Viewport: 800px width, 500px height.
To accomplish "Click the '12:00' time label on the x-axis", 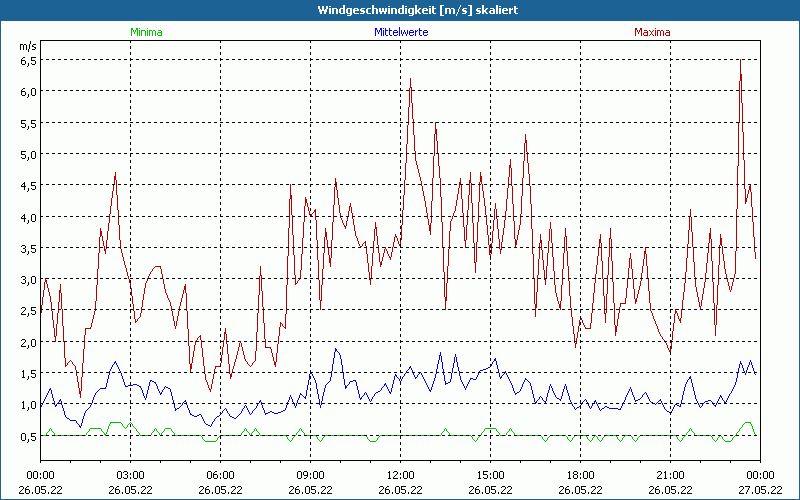I will tap(401, 476).
